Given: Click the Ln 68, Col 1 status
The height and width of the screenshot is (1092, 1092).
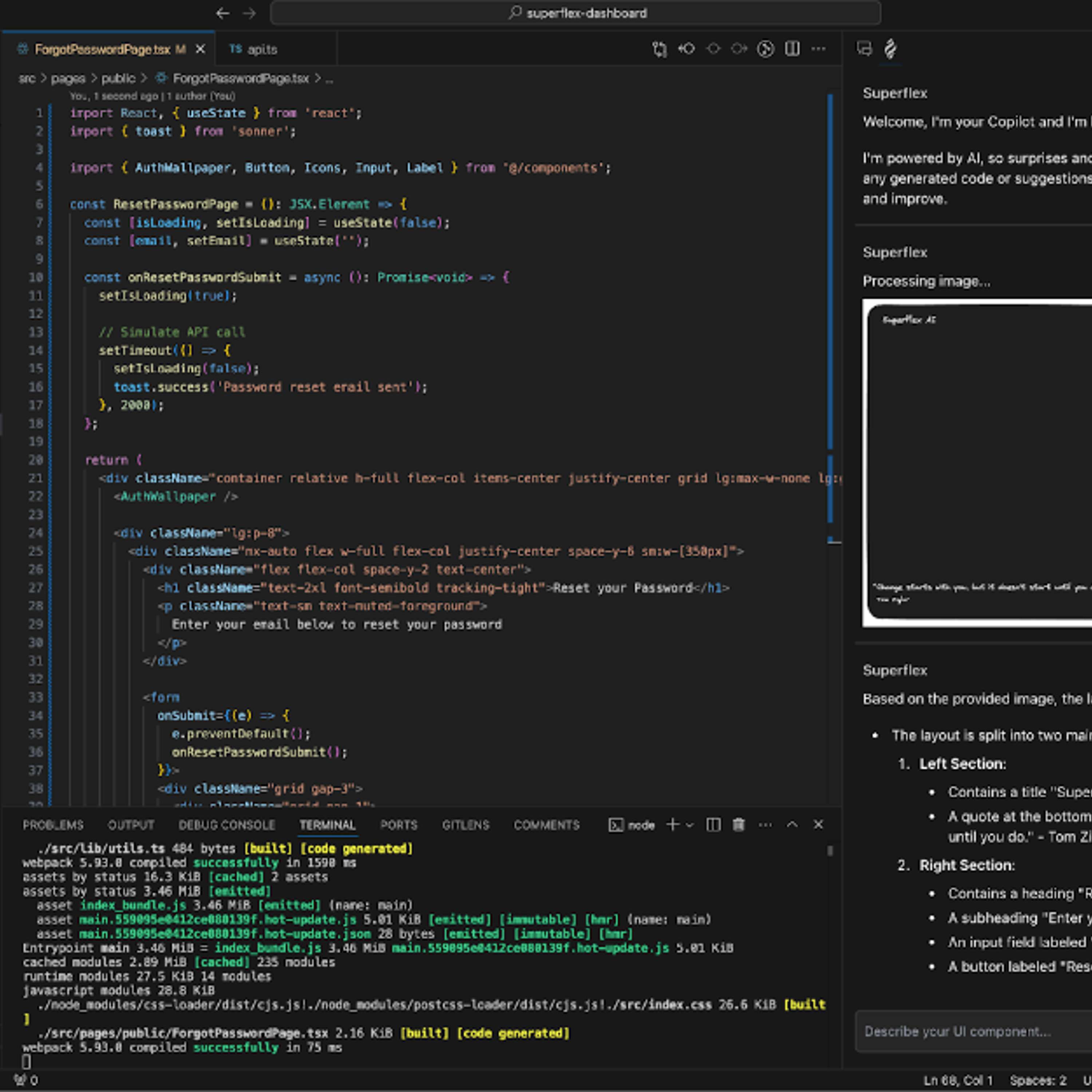Looking at the screenshot, I should [x=957, y=1081].
